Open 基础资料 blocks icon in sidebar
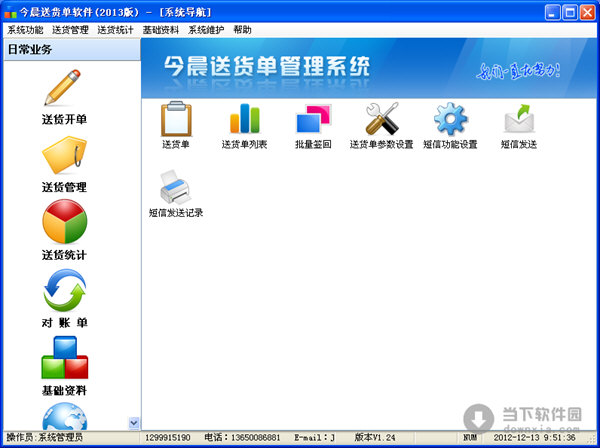 tap(64, 358)
